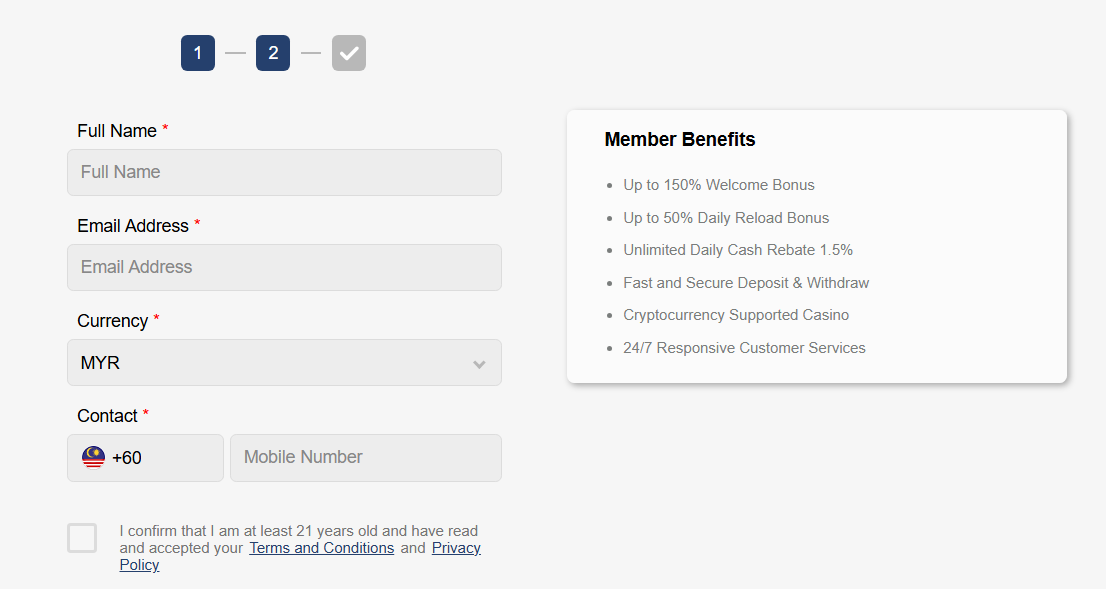Image resolution: width=1106 pixels, height=589 pixels.
Task: Click the final checkmark step icon
Action: [x=349, y=53]
